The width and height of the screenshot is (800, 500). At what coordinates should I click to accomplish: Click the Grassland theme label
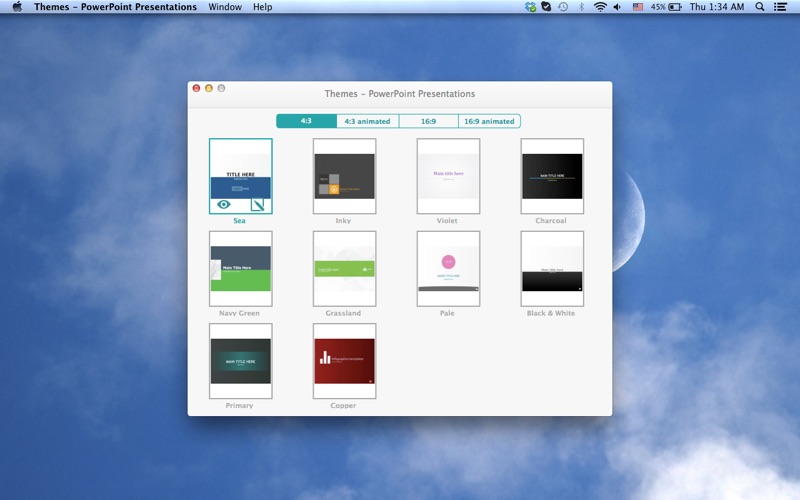pos(343,313)
